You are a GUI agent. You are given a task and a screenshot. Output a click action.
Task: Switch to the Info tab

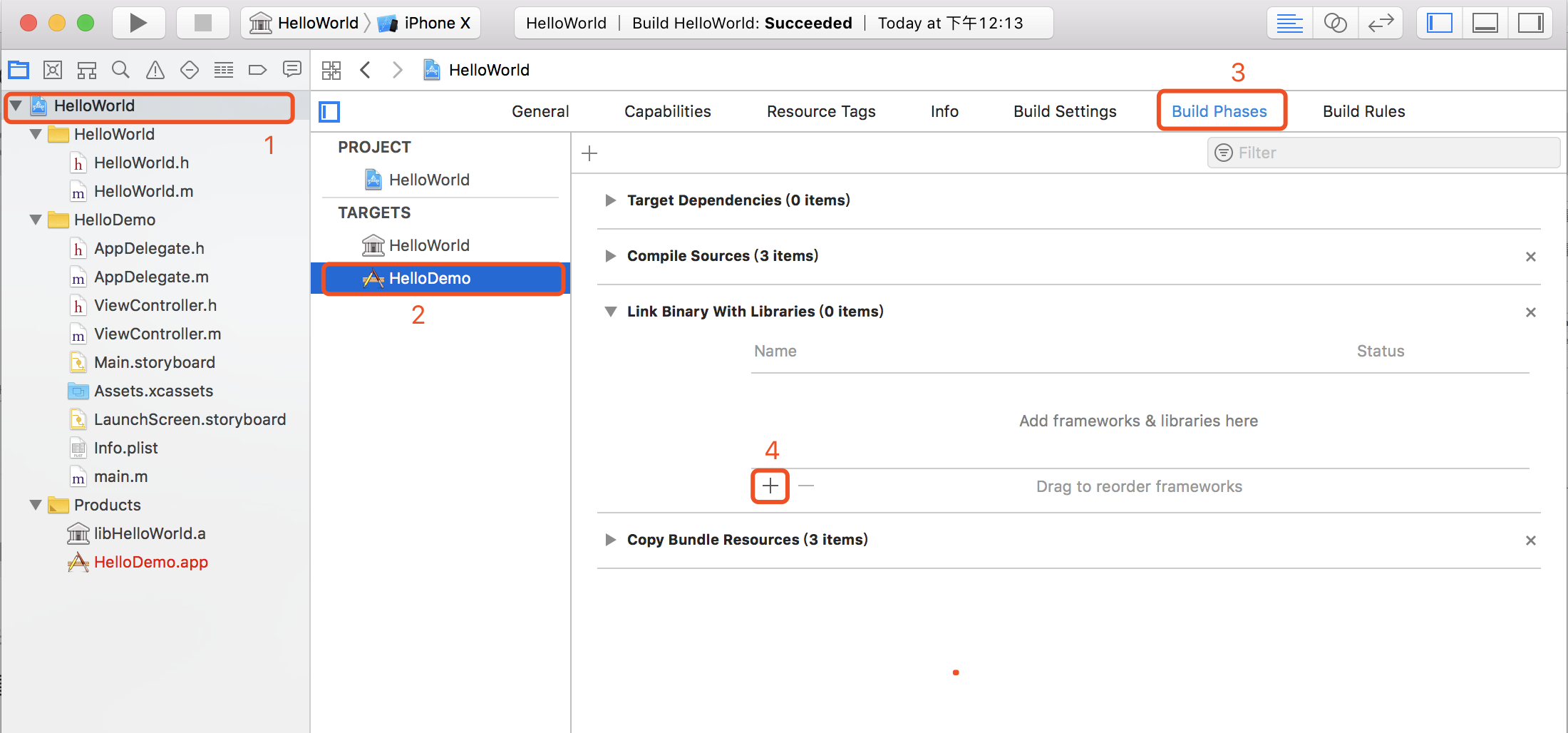coord(944,111)
